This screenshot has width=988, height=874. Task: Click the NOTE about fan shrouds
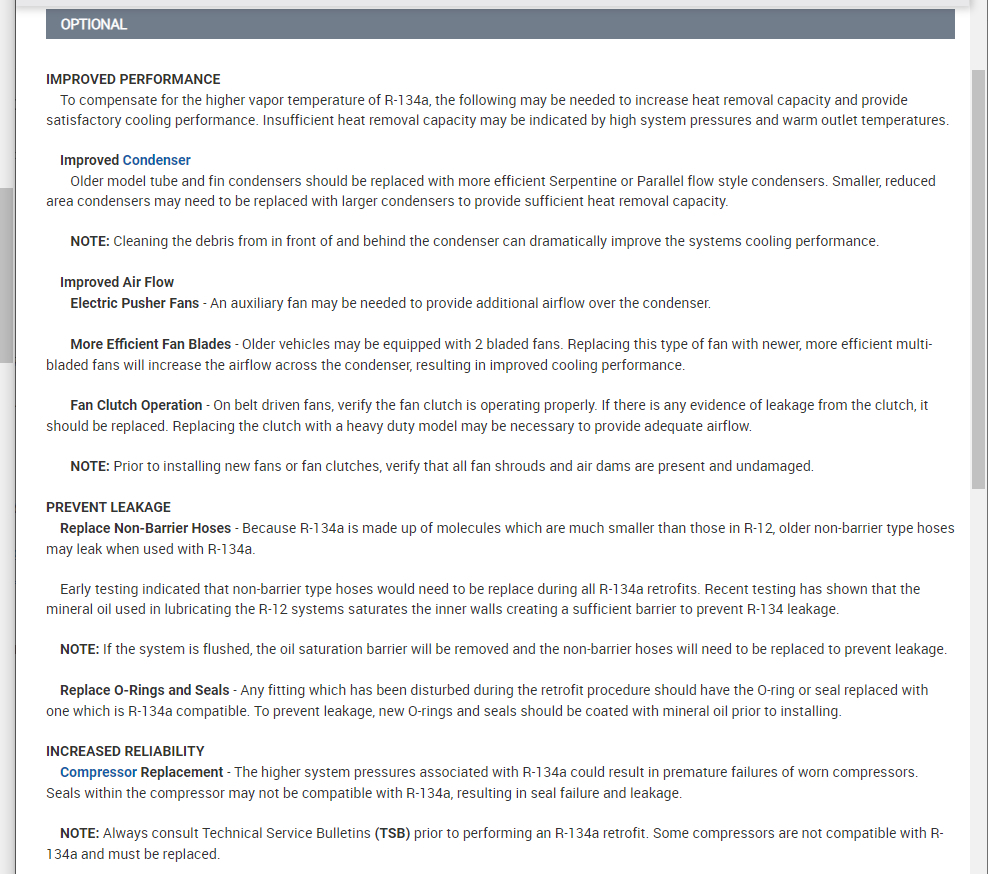point(441,466)
